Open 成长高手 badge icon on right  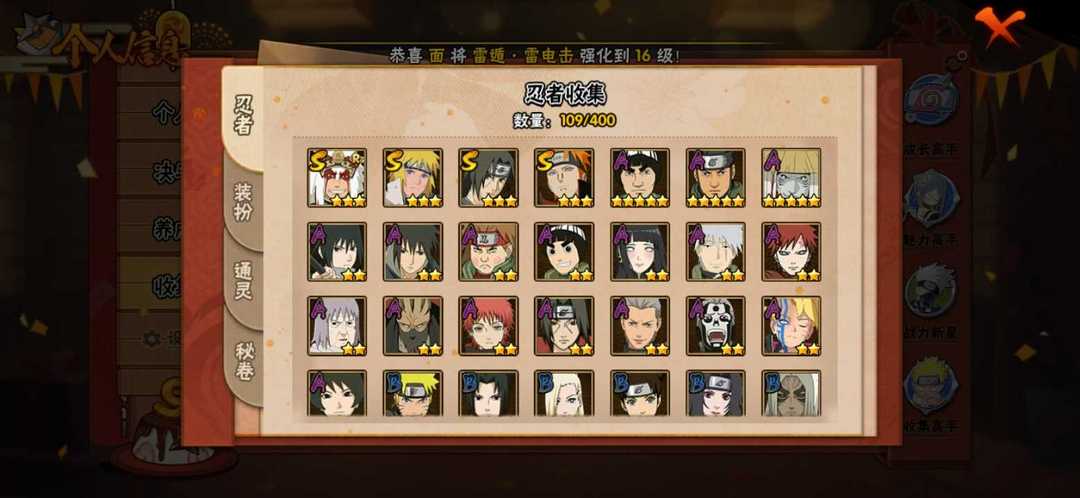point(931,101)
